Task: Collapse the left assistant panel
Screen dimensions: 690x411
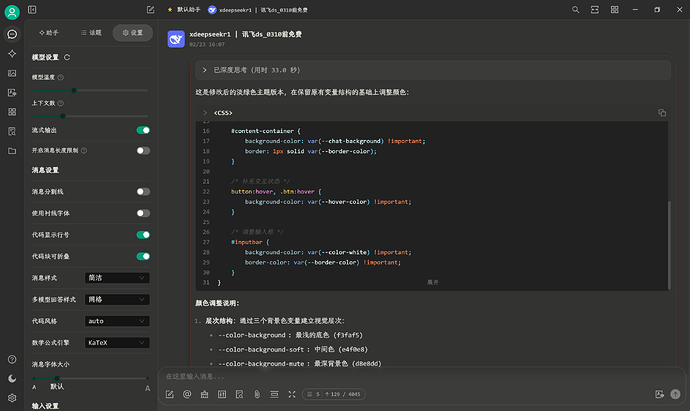Action: coord(32,10)
